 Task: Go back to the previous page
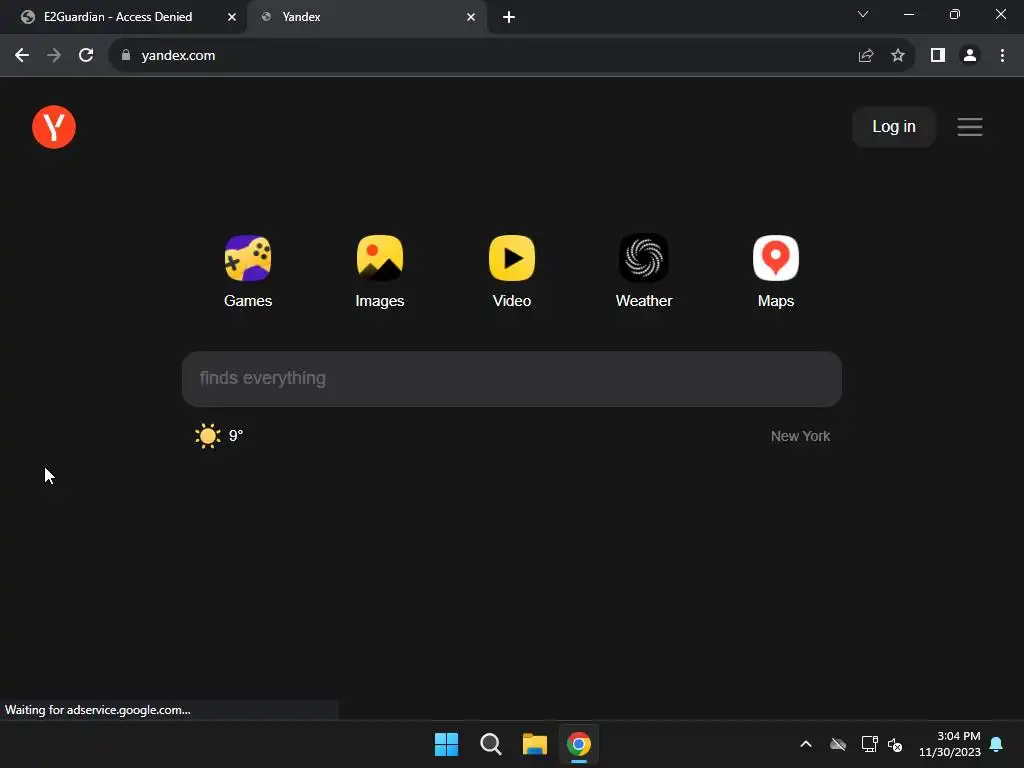[x=22, y=56]
